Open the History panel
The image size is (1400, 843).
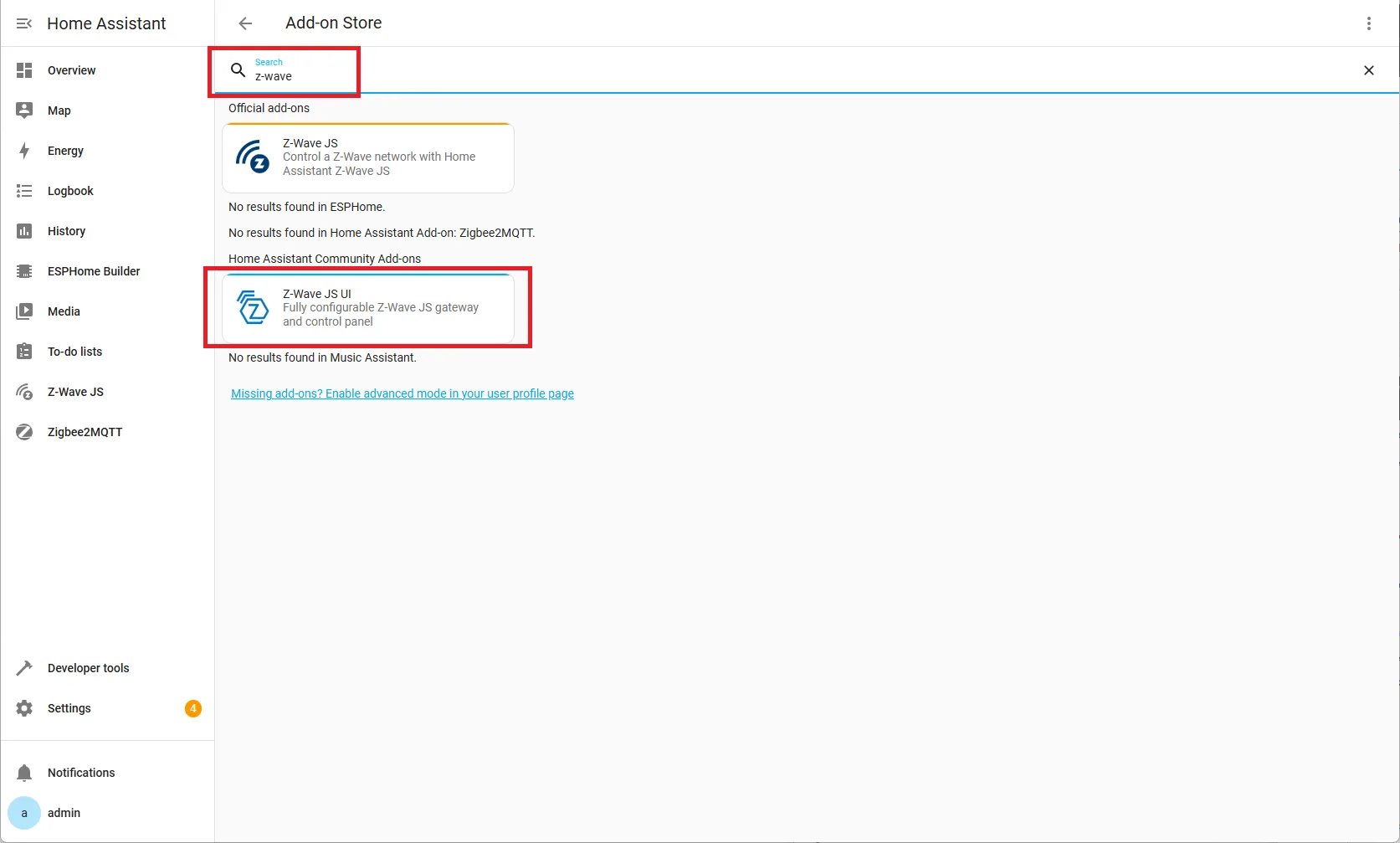click(x=66, y=231)
